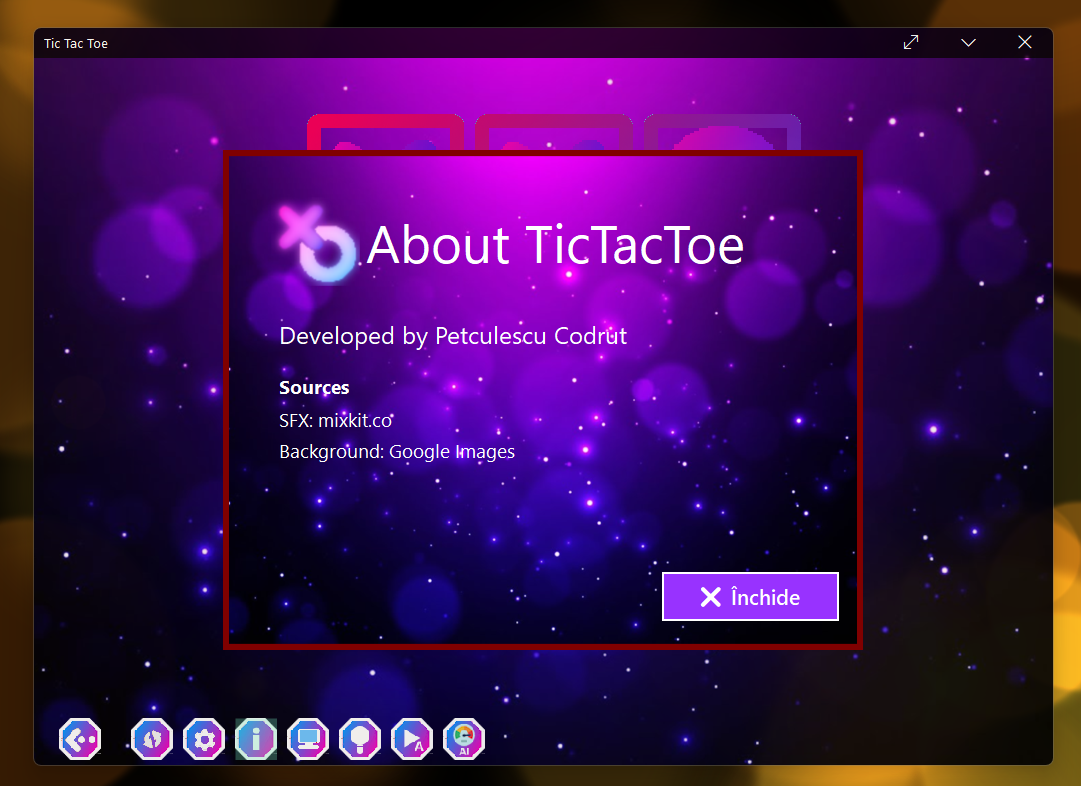Select the purple-bordered card behind the dialog
The image size is (1081, 786).
pyautogui.click(x=722, y=132)
